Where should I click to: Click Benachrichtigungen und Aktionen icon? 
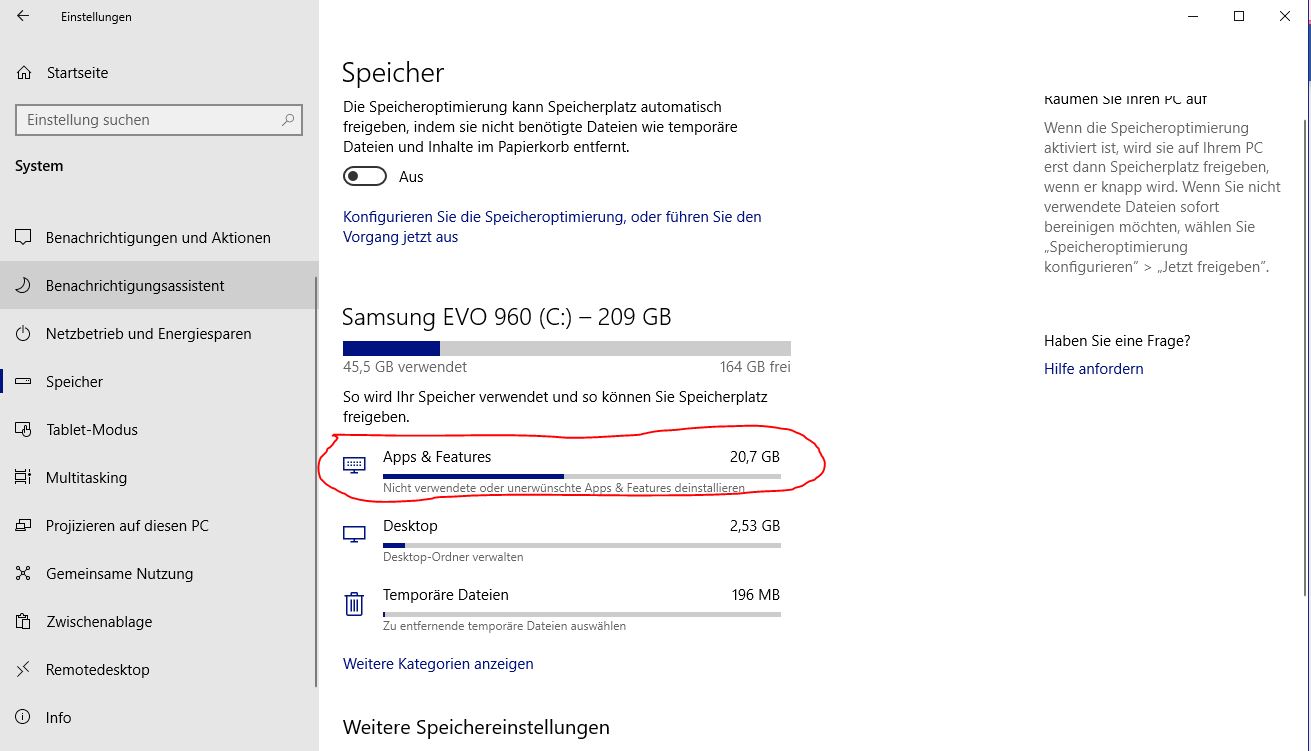24,238
